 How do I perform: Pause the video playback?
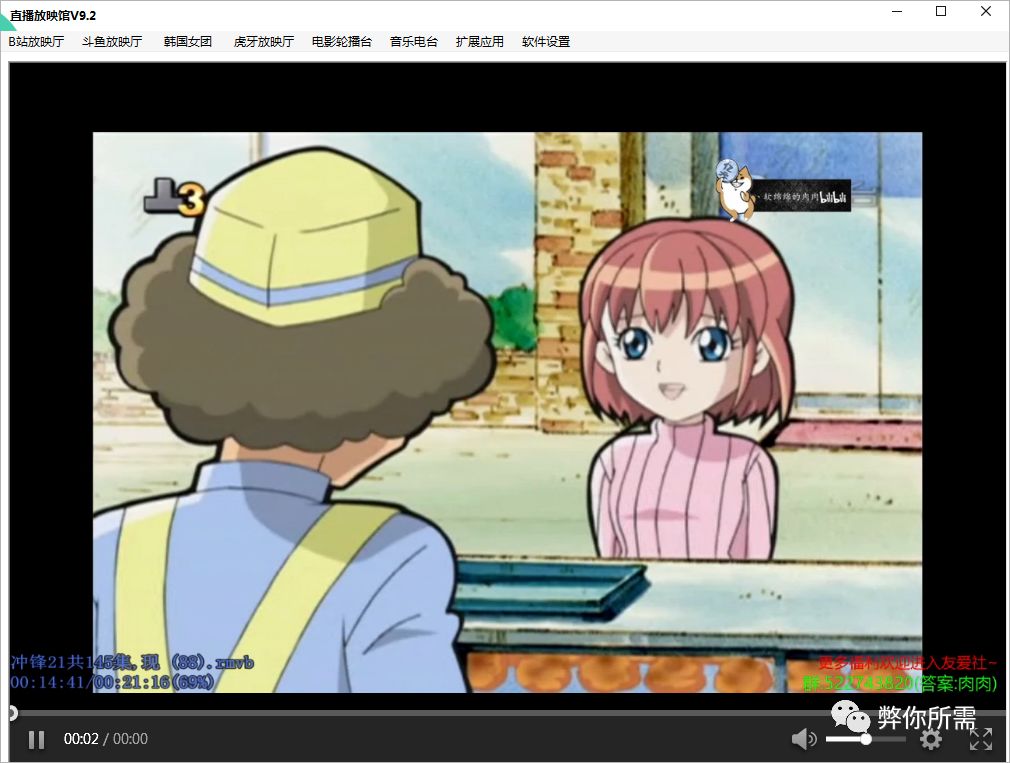coord(37,740)
